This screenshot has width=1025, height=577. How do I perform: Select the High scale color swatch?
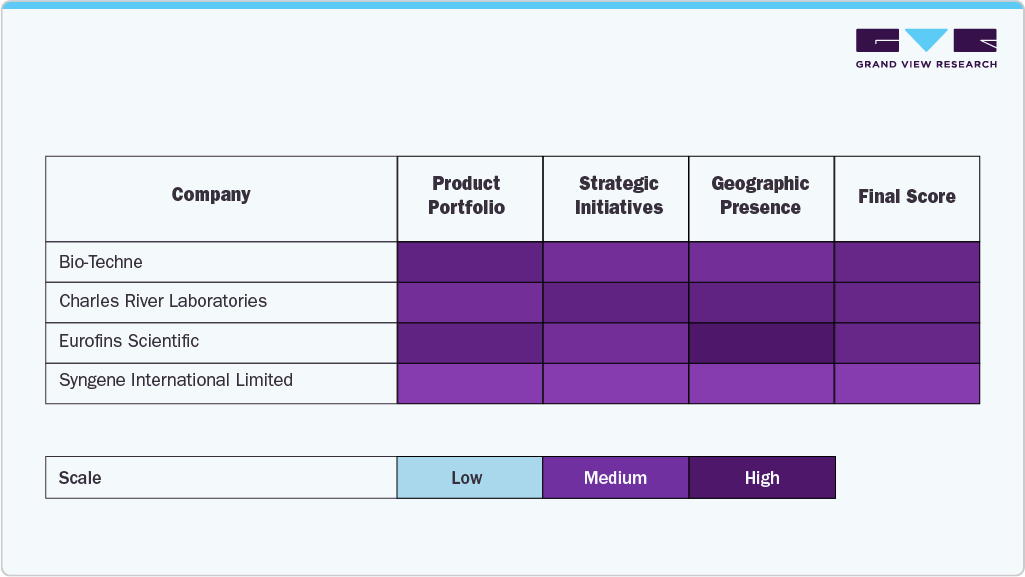[x=762, y=478]
